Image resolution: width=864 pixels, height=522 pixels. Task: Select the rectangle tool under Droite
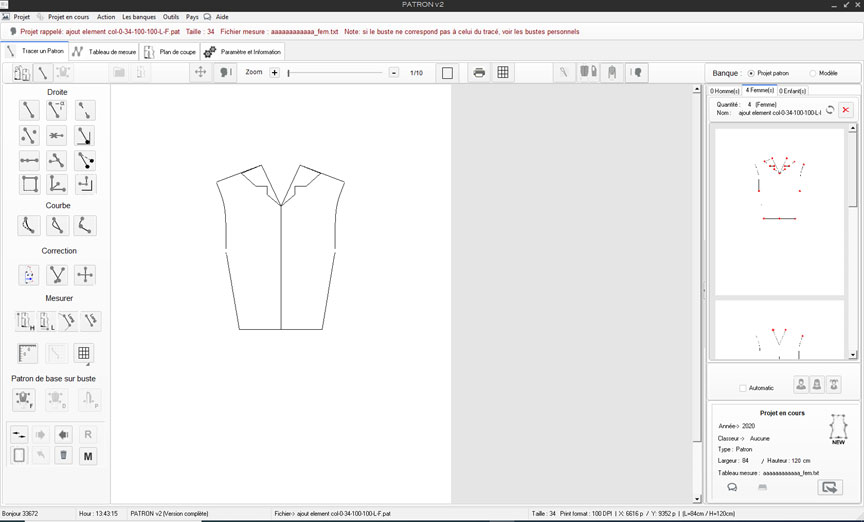tap(29, 184)
